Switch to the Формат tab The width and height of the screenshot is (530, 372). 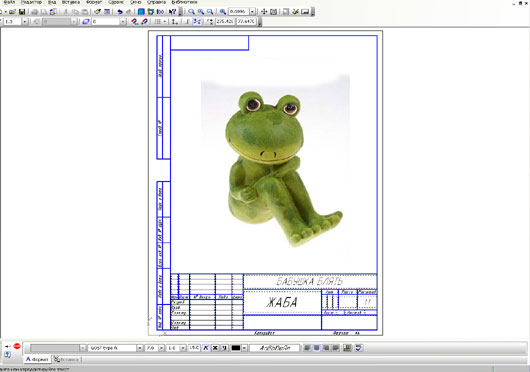(37, 359)
